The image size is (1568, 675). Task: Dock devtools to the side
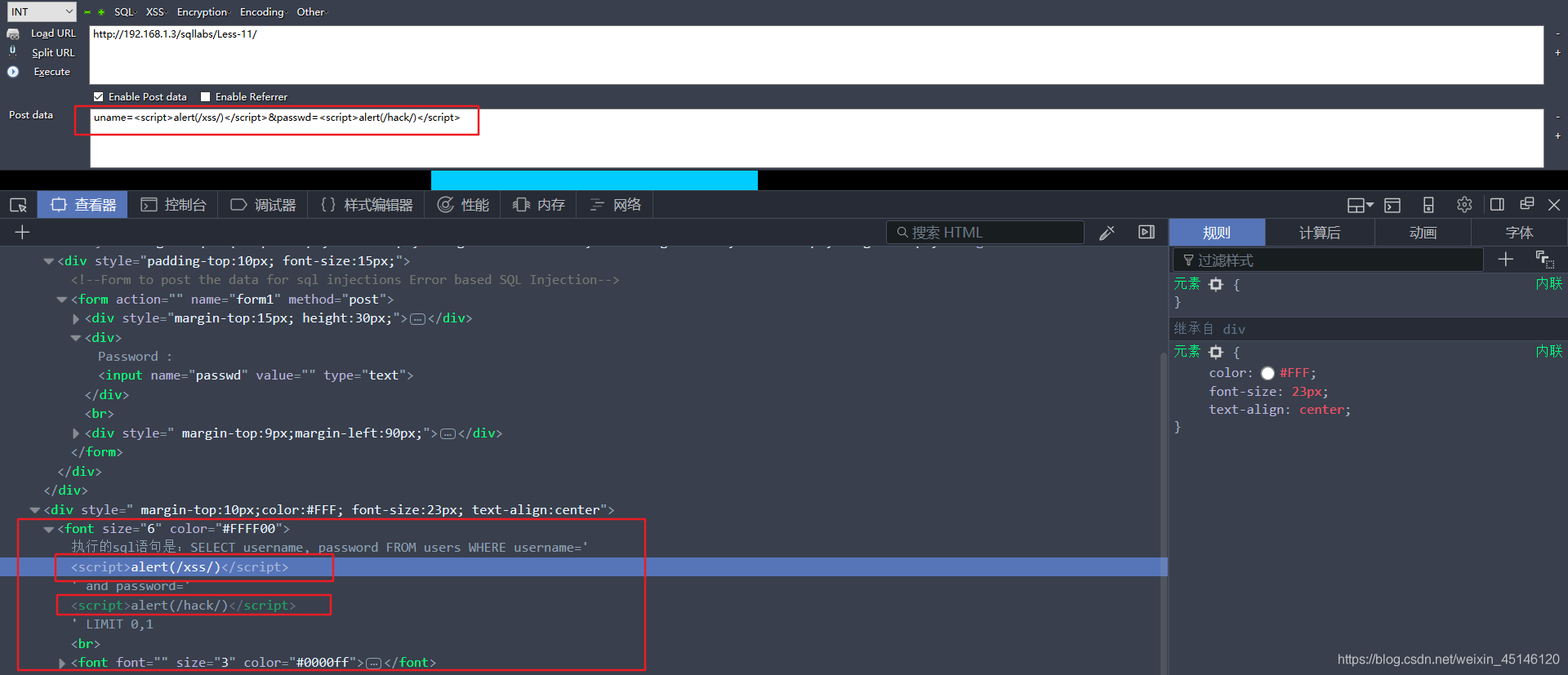[x=1497, y=205]
